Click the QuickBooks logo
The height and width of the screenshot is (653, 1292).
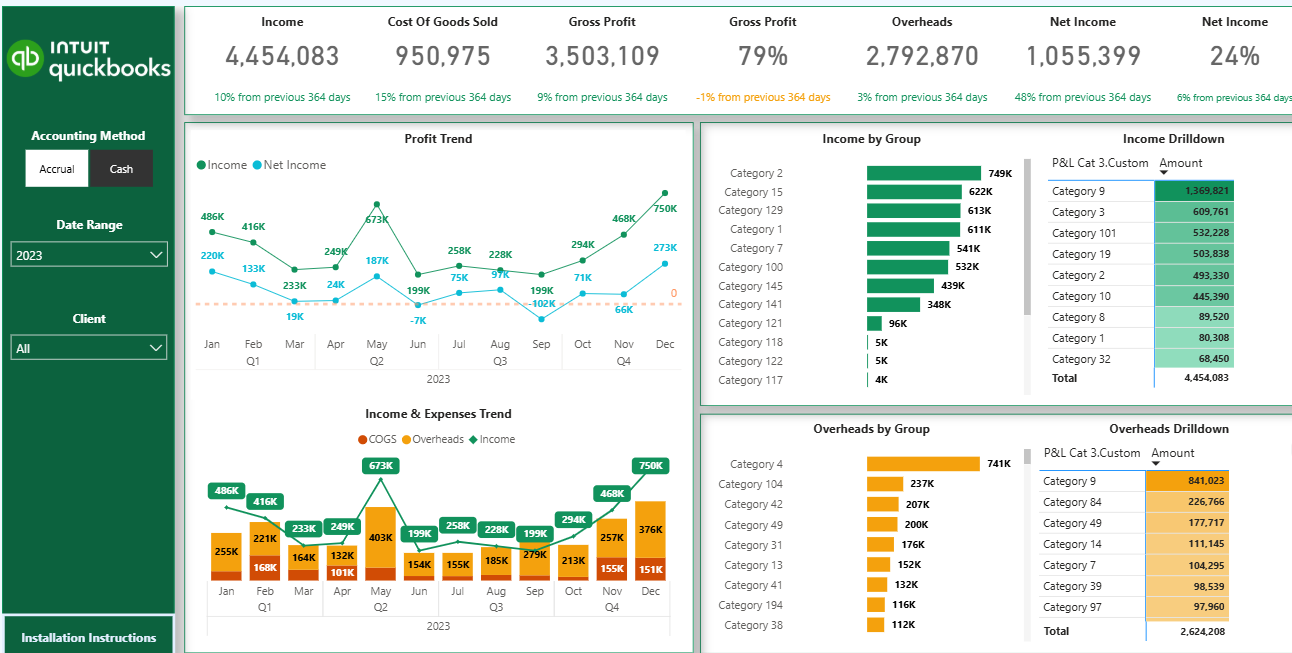[x=87, y=48]
